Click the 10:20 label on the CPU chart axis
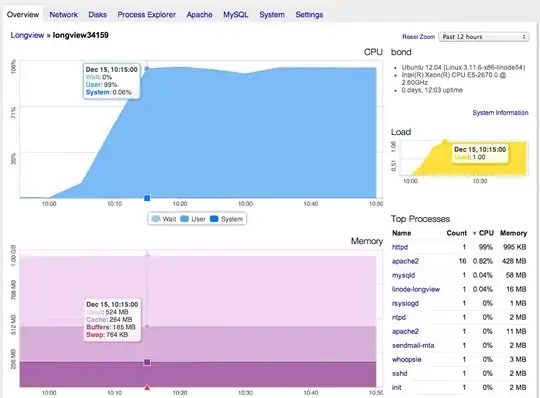This screenshot has height=398, width=540. [180, 204]
